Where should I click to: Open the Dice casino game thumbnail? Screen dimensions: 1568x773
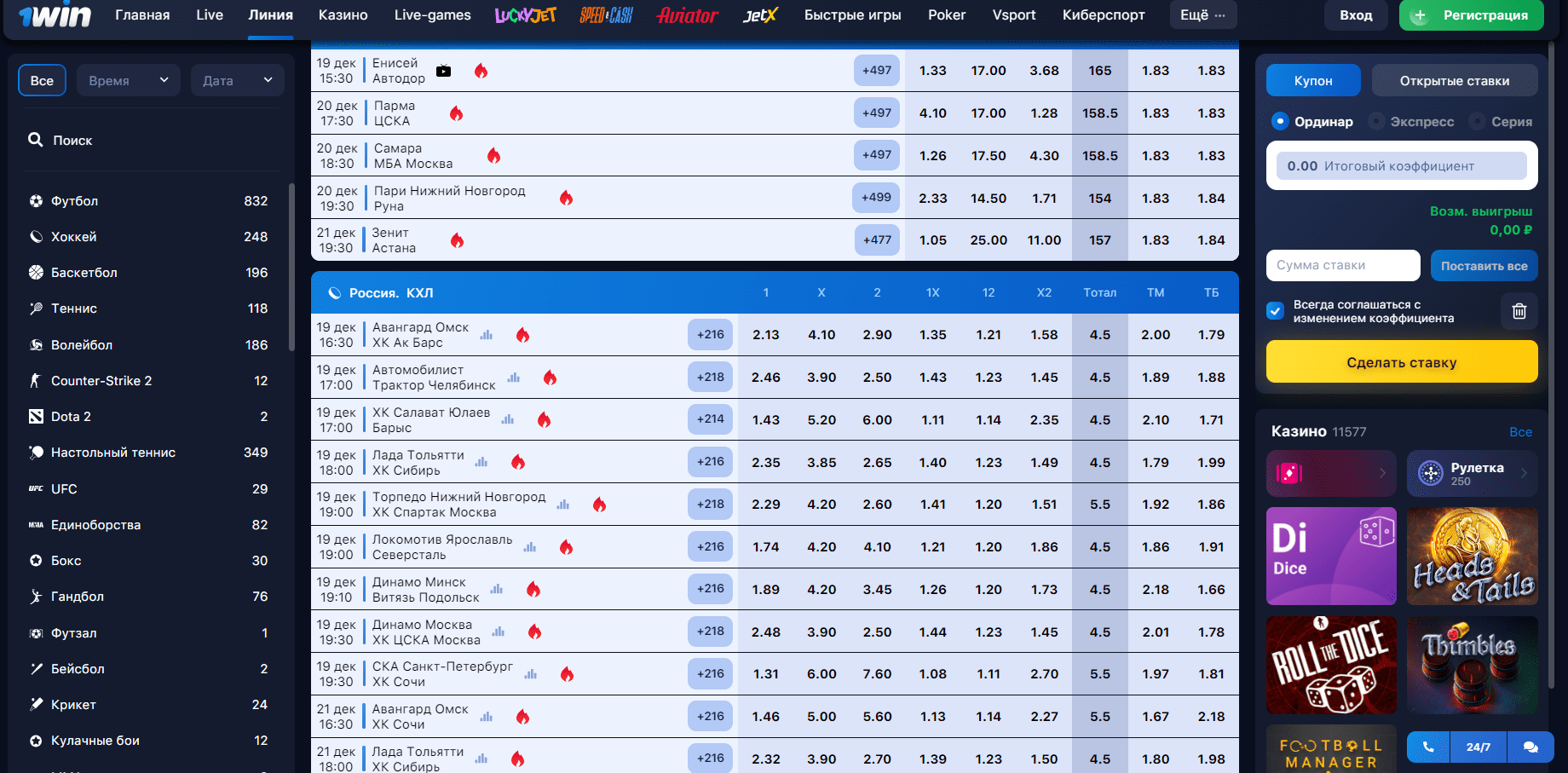coord(1331,556)
